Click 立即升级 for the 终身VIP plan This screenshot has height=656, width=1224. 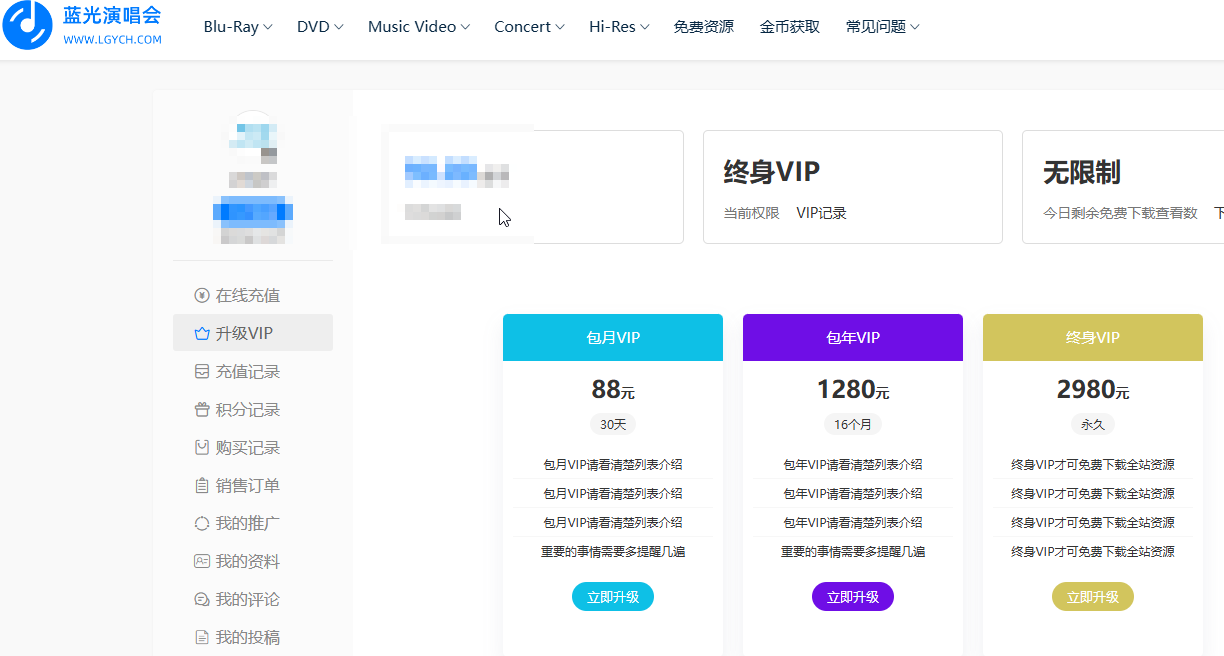pyautogui.click(x=1093, y=597)
